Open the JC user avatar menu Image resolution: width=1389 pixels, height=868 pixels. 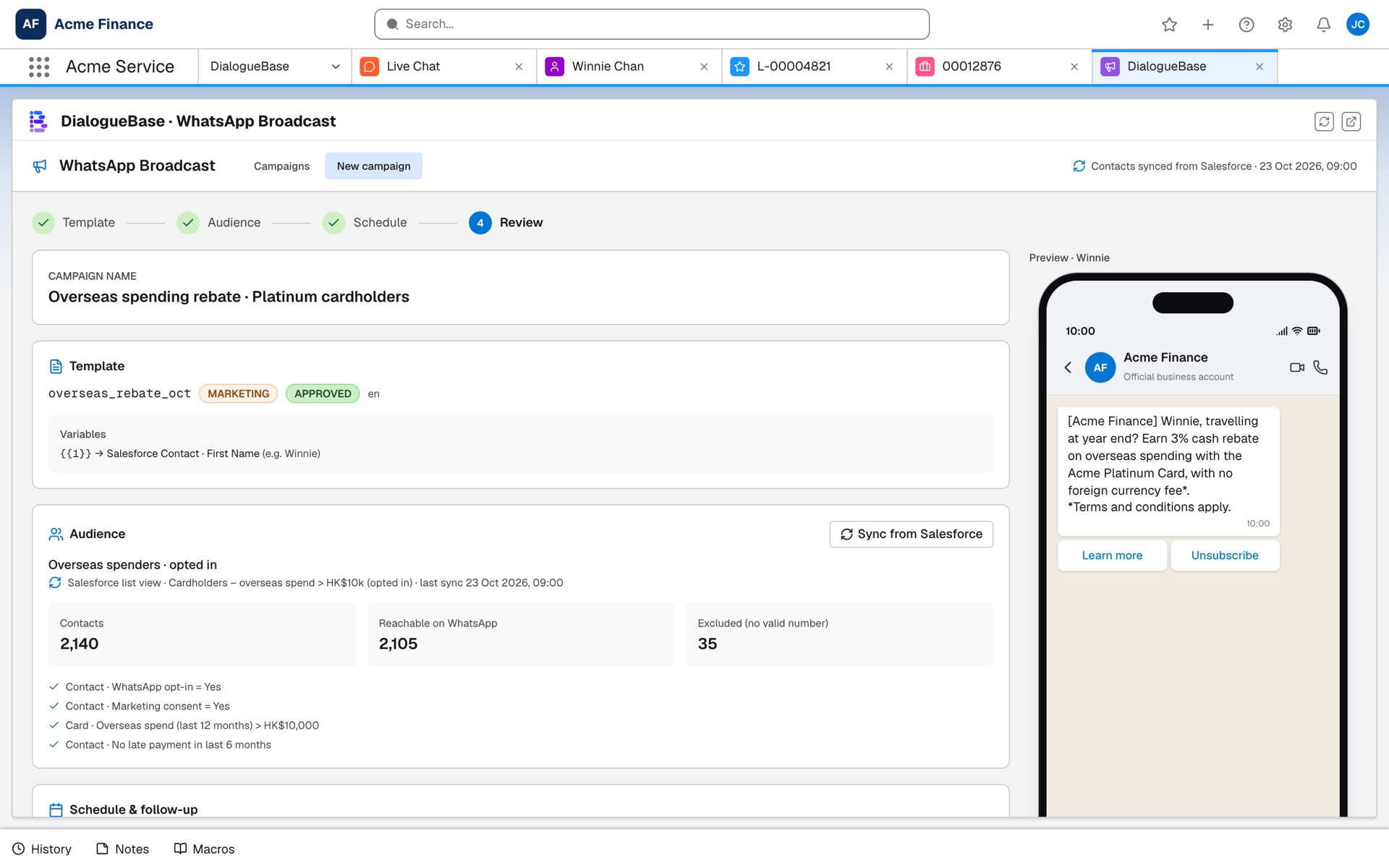(x=1358, y=24)
